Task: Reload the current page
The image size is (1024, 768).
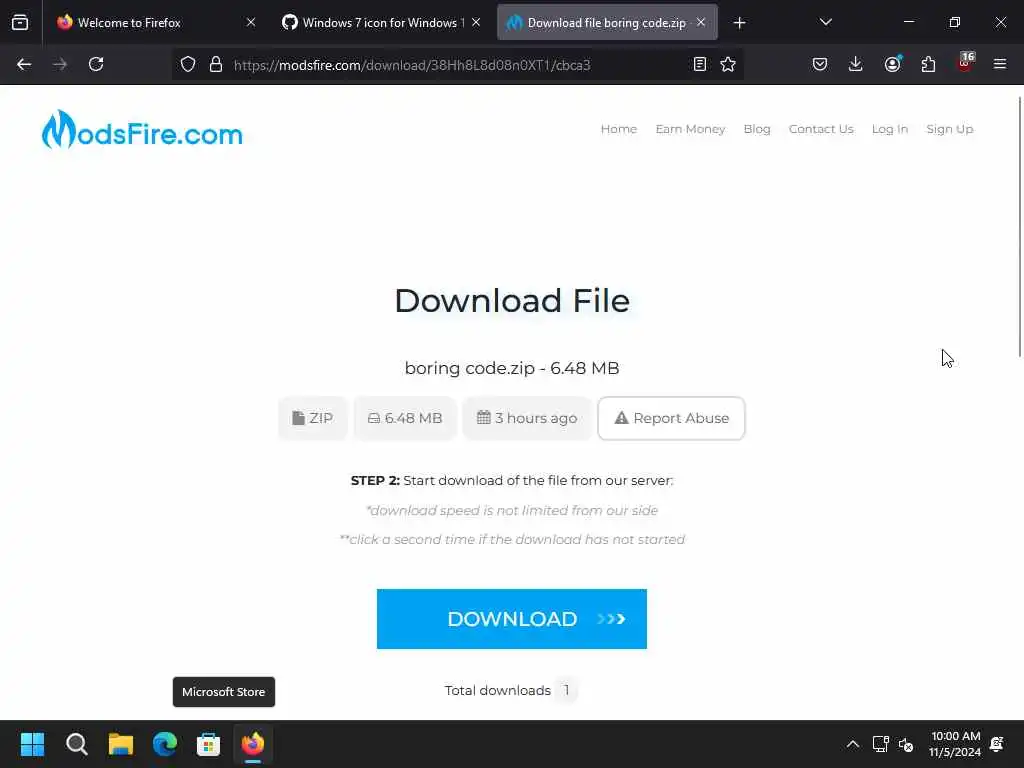Action: 96,64
